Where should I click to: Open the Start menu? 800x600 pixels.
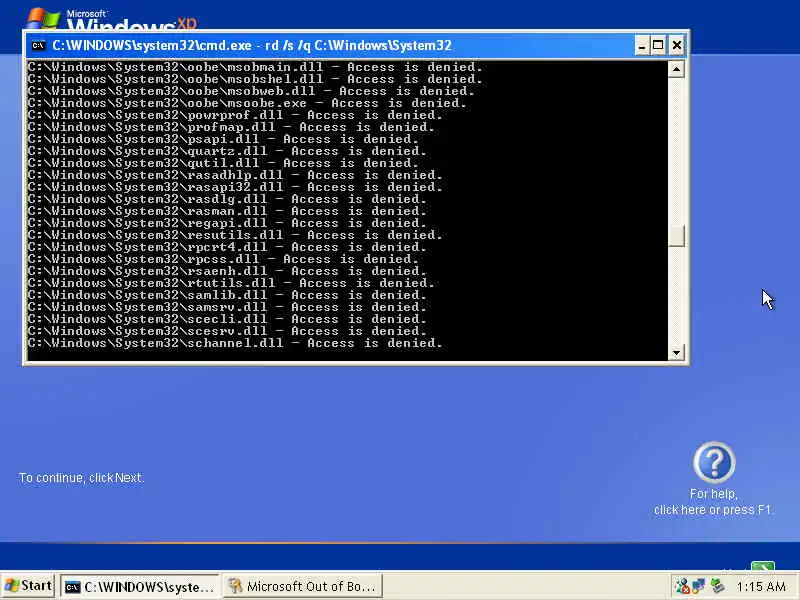pos(28,586)
